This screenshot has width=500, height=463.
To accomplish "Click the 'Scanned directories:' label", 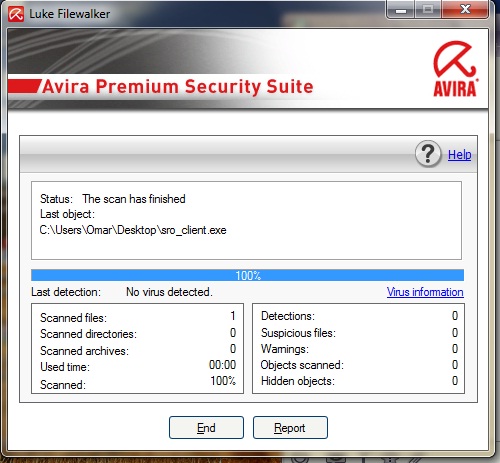I will point(88,334).
